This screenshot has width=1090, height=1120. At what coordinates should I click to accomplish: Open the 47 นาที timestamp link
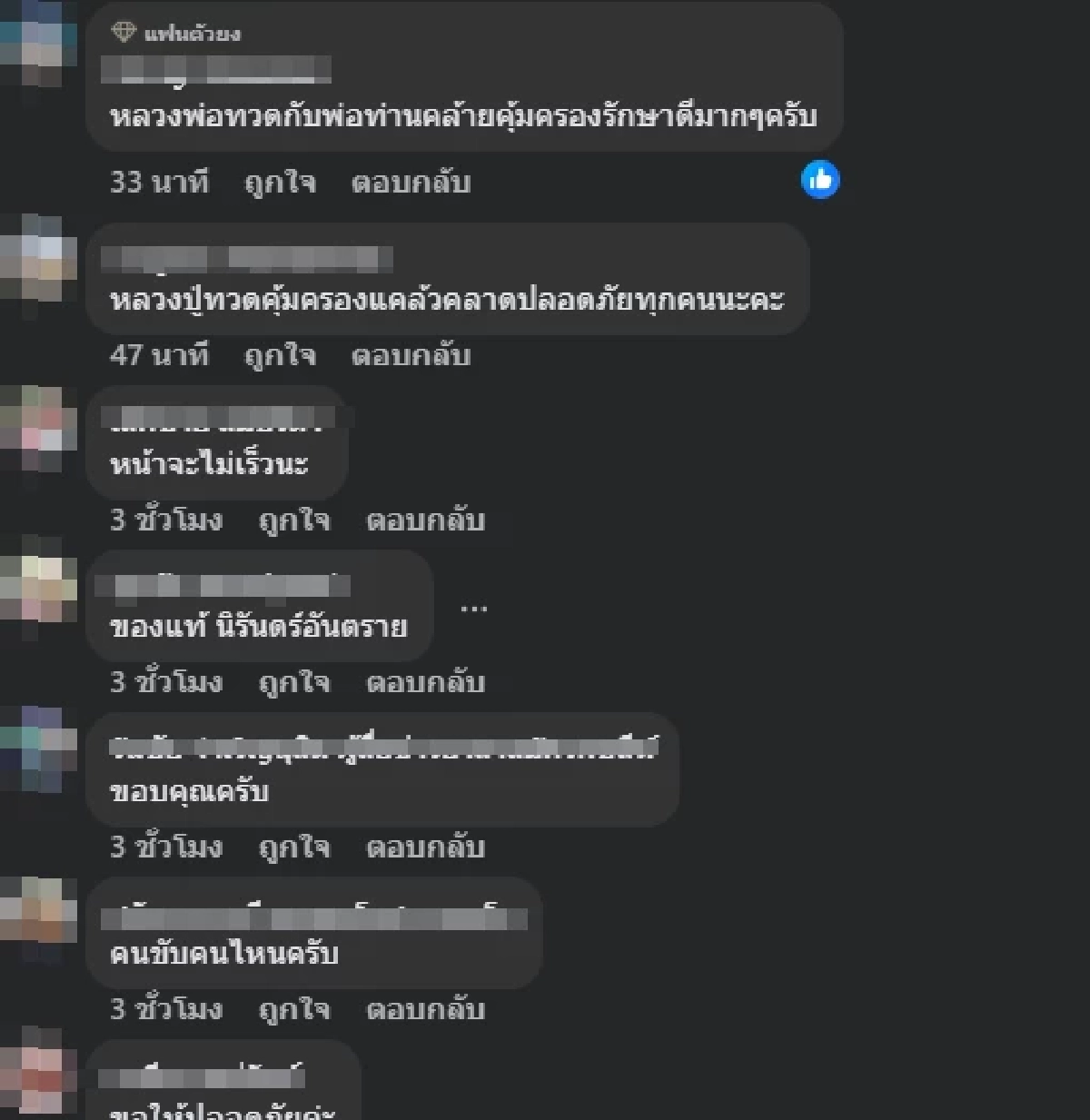(x=160, y=355)
